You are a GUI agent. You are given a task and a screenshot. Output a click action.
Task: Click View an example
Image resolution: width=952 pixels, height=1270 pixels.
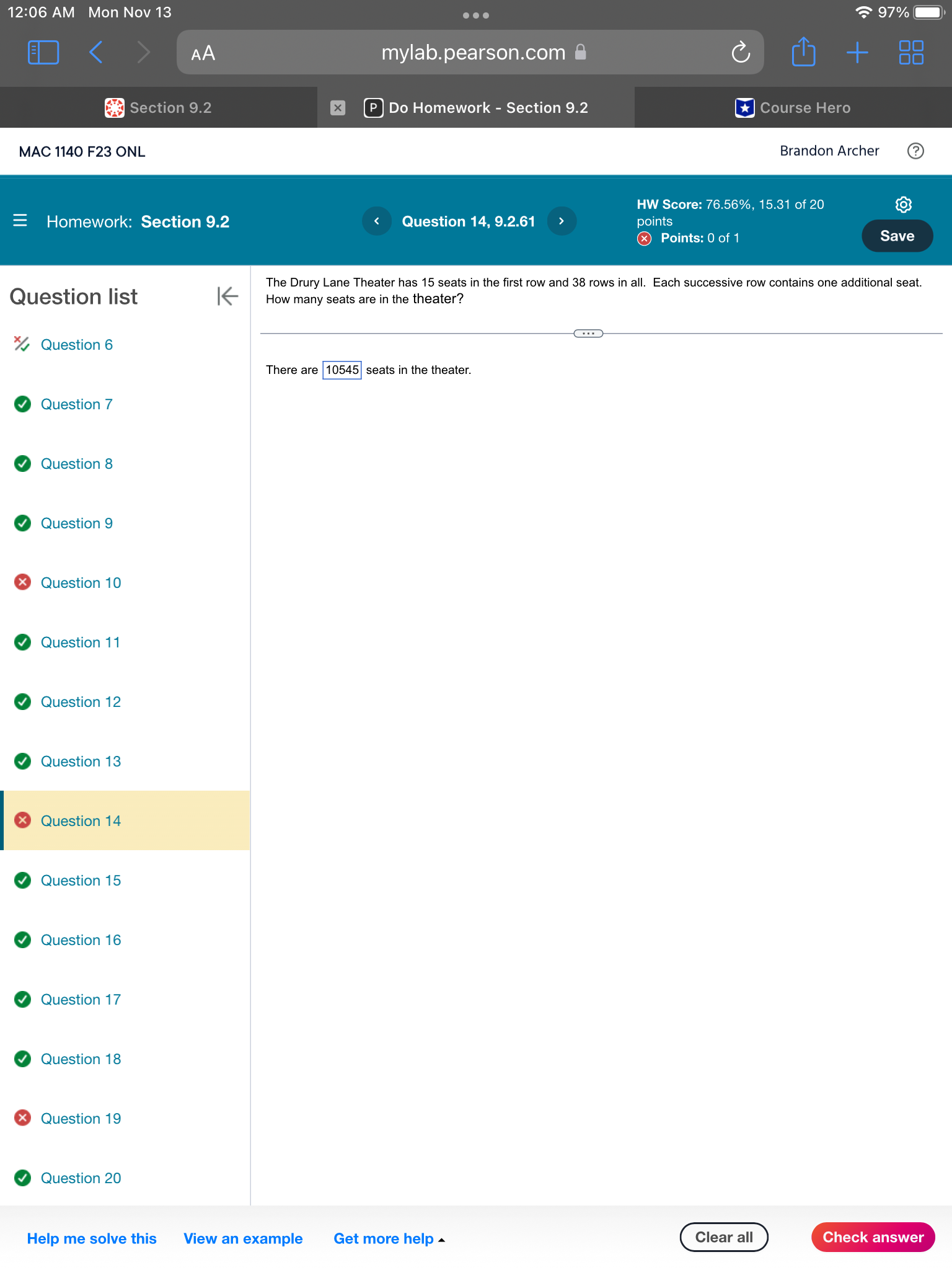click(243, 1238)
